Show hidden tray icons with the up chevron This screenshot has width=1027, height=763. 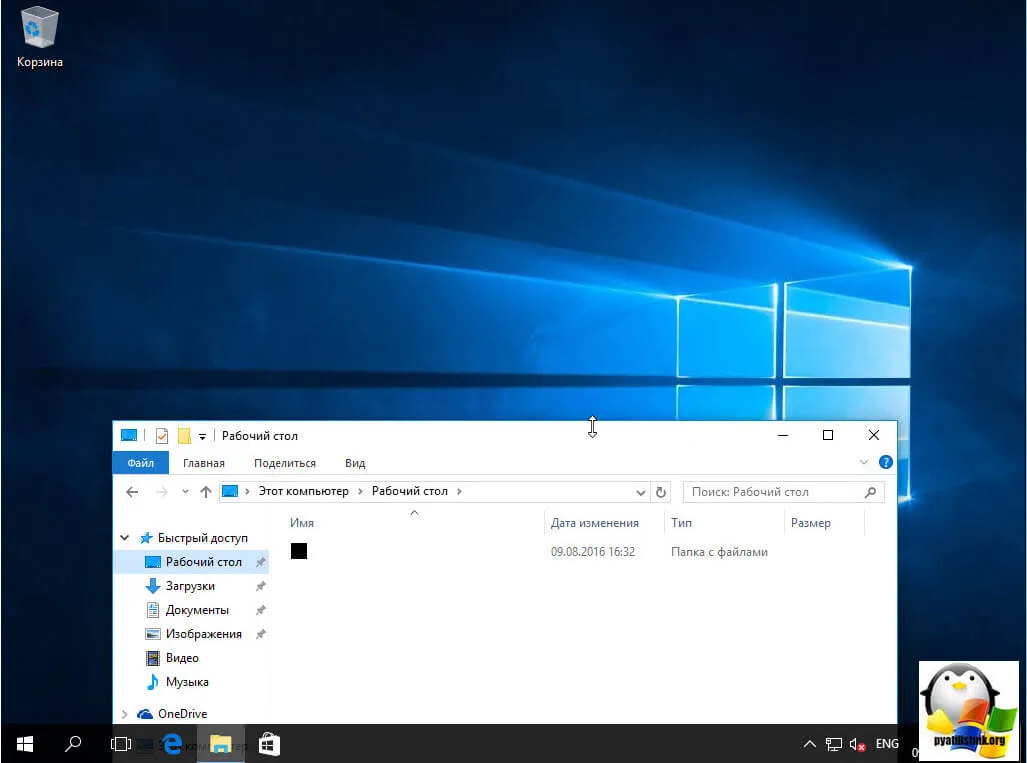coord(810,744)
